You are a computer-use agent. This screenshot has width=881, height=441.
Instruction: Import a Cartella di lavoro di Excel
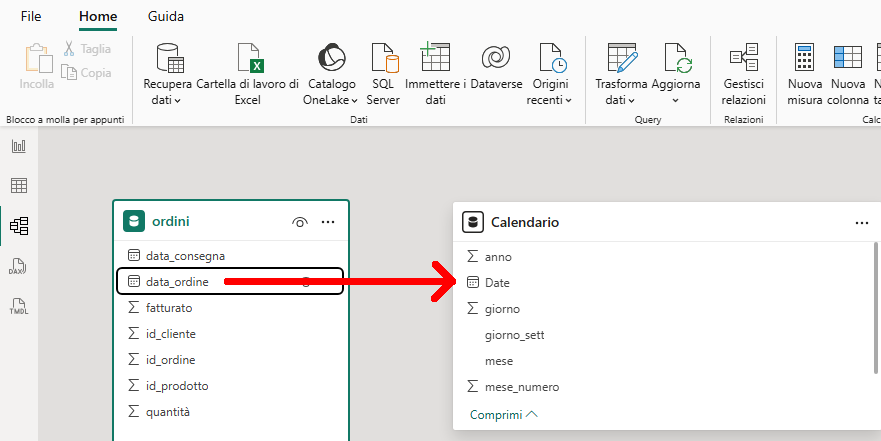[x=247, y=75]
